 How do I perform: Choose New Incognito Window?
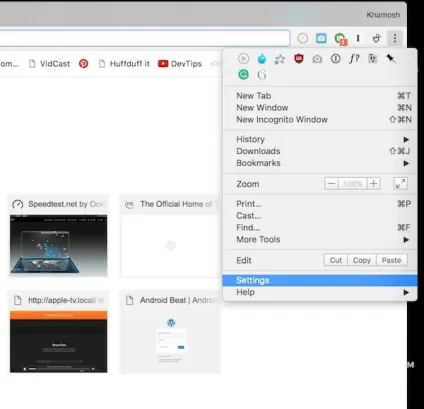coord(320,120)
